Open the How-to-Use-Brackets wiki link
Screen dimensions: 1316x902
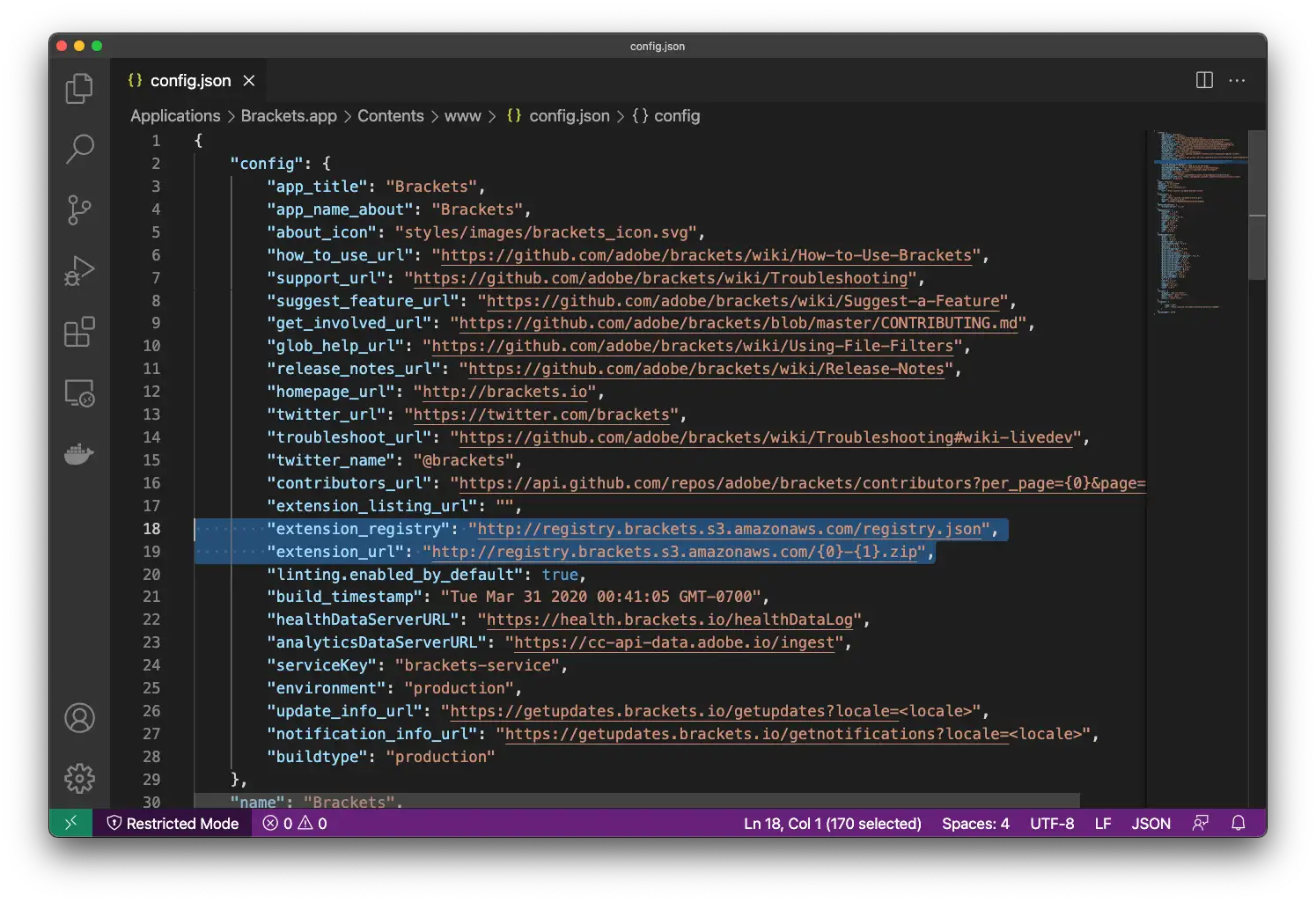tap(706, 255)
